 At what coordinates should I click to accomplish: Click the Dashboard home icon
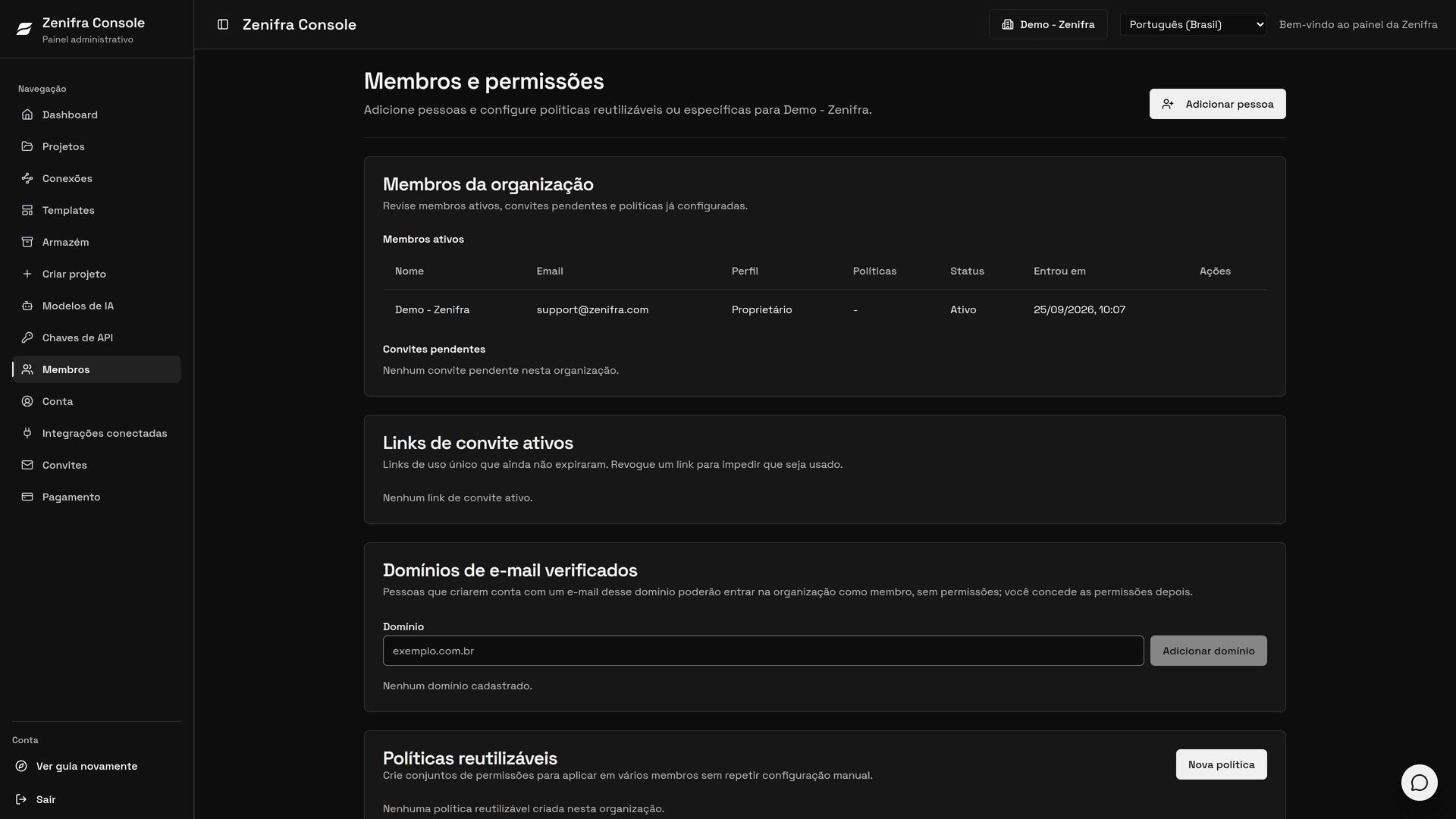[27, 115]
